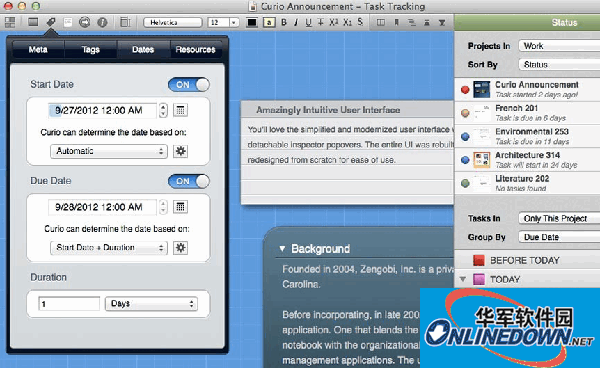Click the layout columns icon beside Helvetica

point(125,22)
